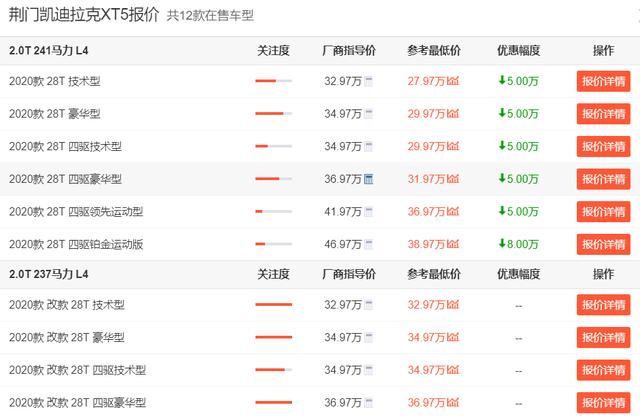Click 报价详情 for 241马力 28T 技术型
Viewport: 640px width, 418px height.
[x=603, y=81]
